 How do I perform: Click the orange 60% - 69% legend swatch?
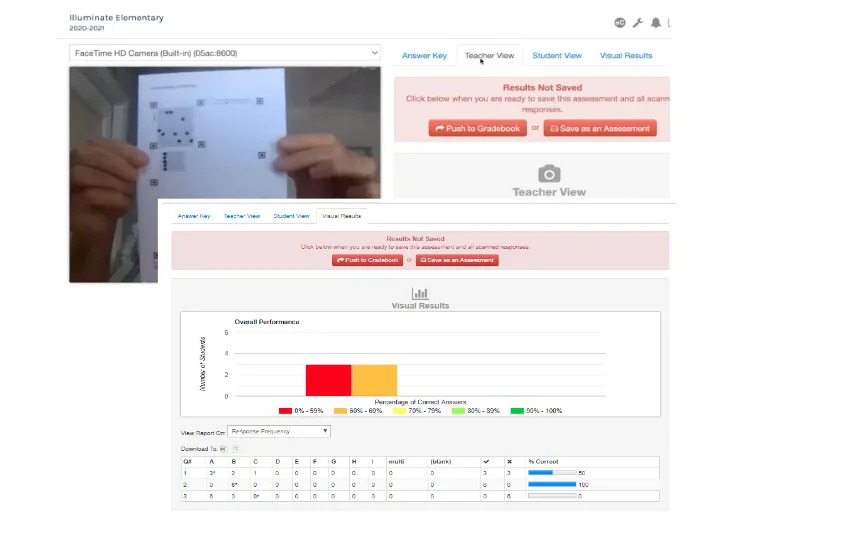[x=340, y=411]
